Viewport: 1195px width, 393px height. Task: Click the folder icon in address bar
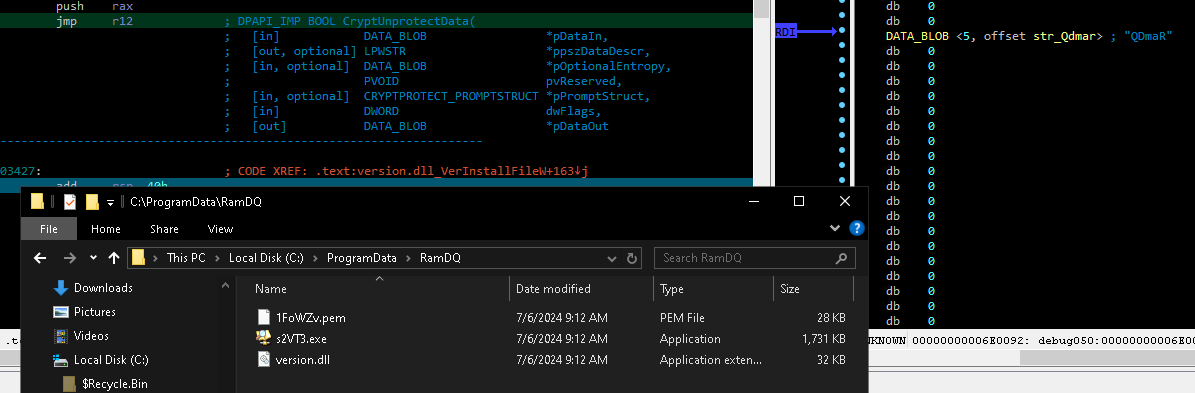138,257
